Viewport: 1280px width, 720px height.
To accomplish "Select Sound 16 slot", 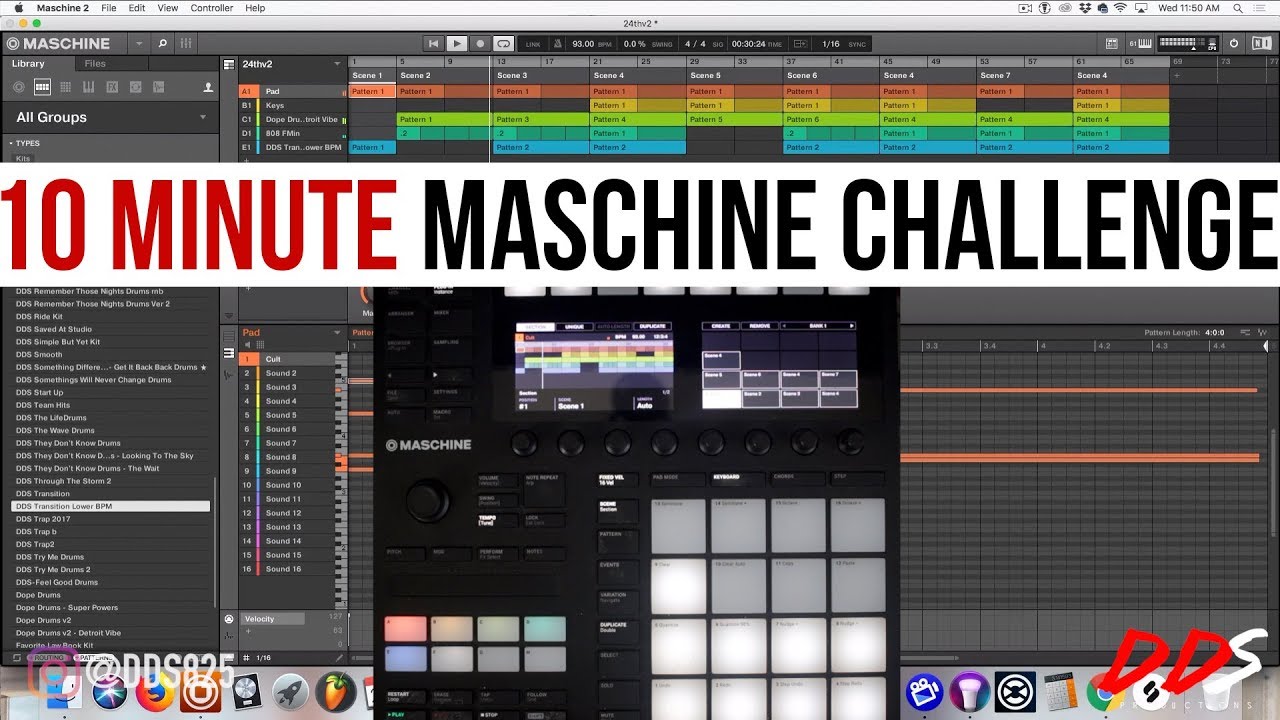I will [x=288, y=569].
